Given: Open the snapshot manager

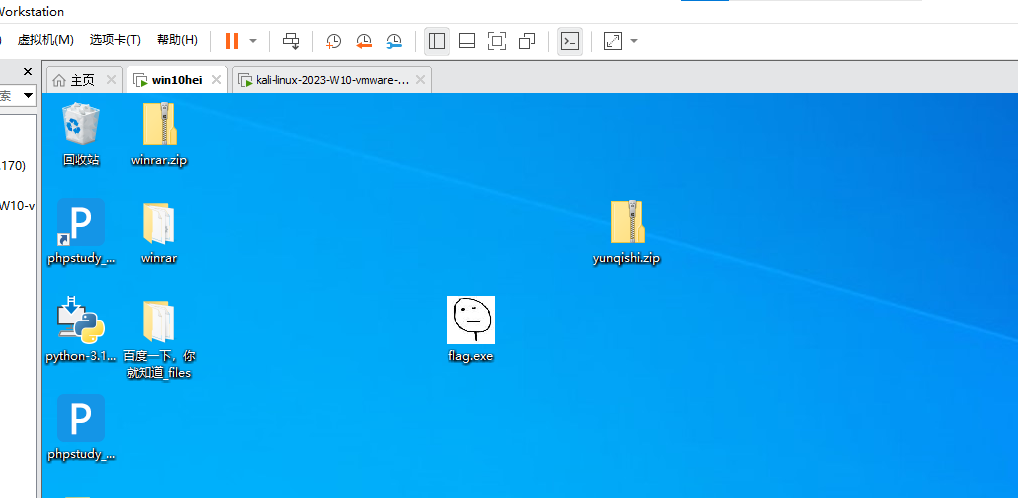Looking at the screenshot, I should [x=394, y=41].
